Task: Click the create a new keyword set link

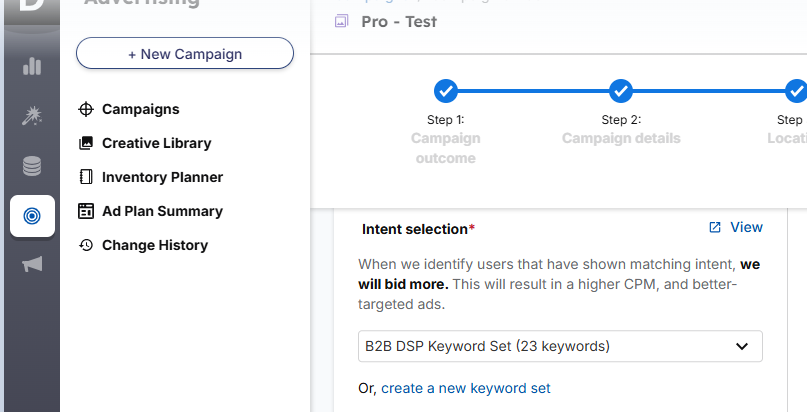Action: click(466, 388)
